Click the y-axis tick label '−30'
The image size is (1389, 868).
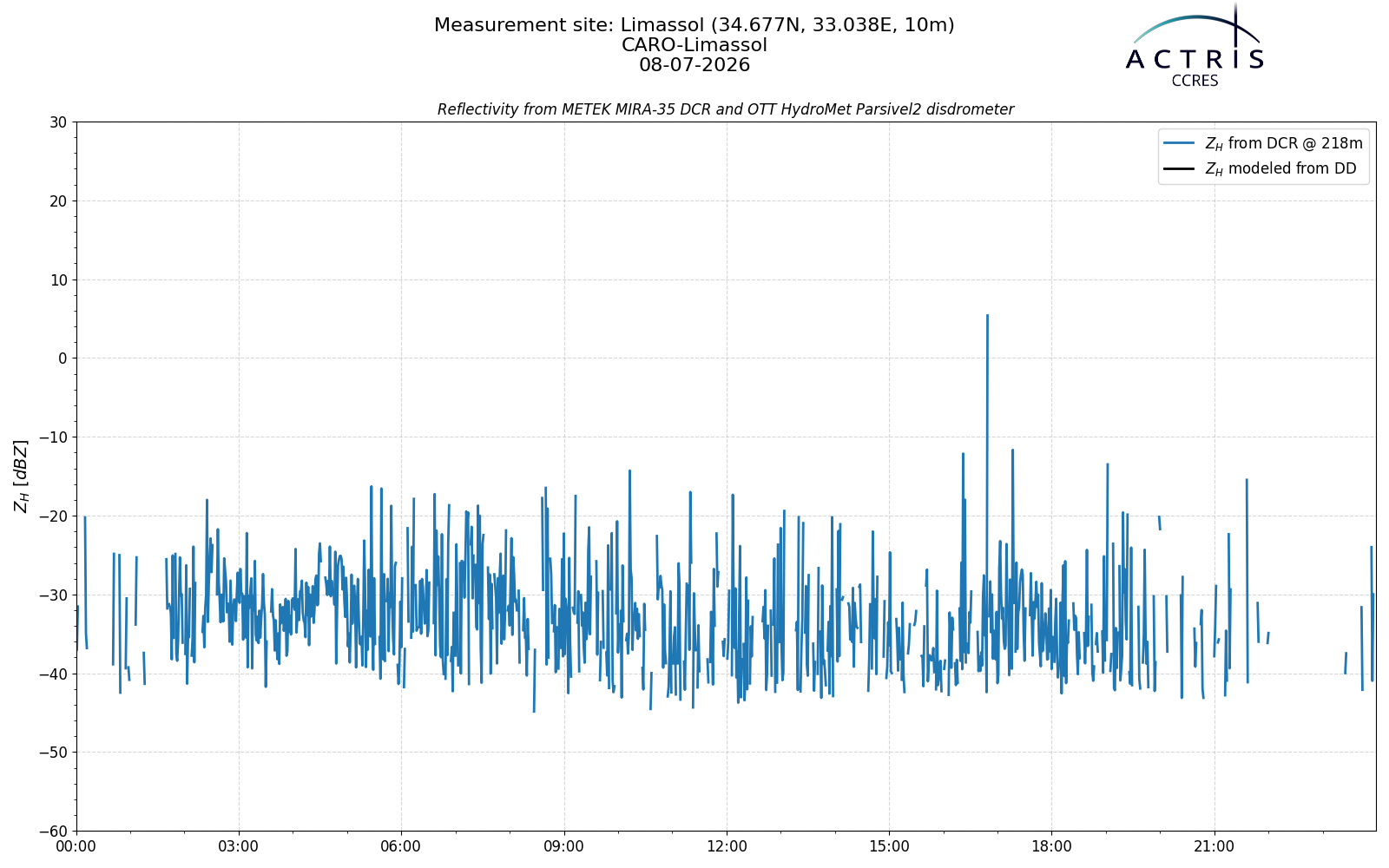coord(52,595)
